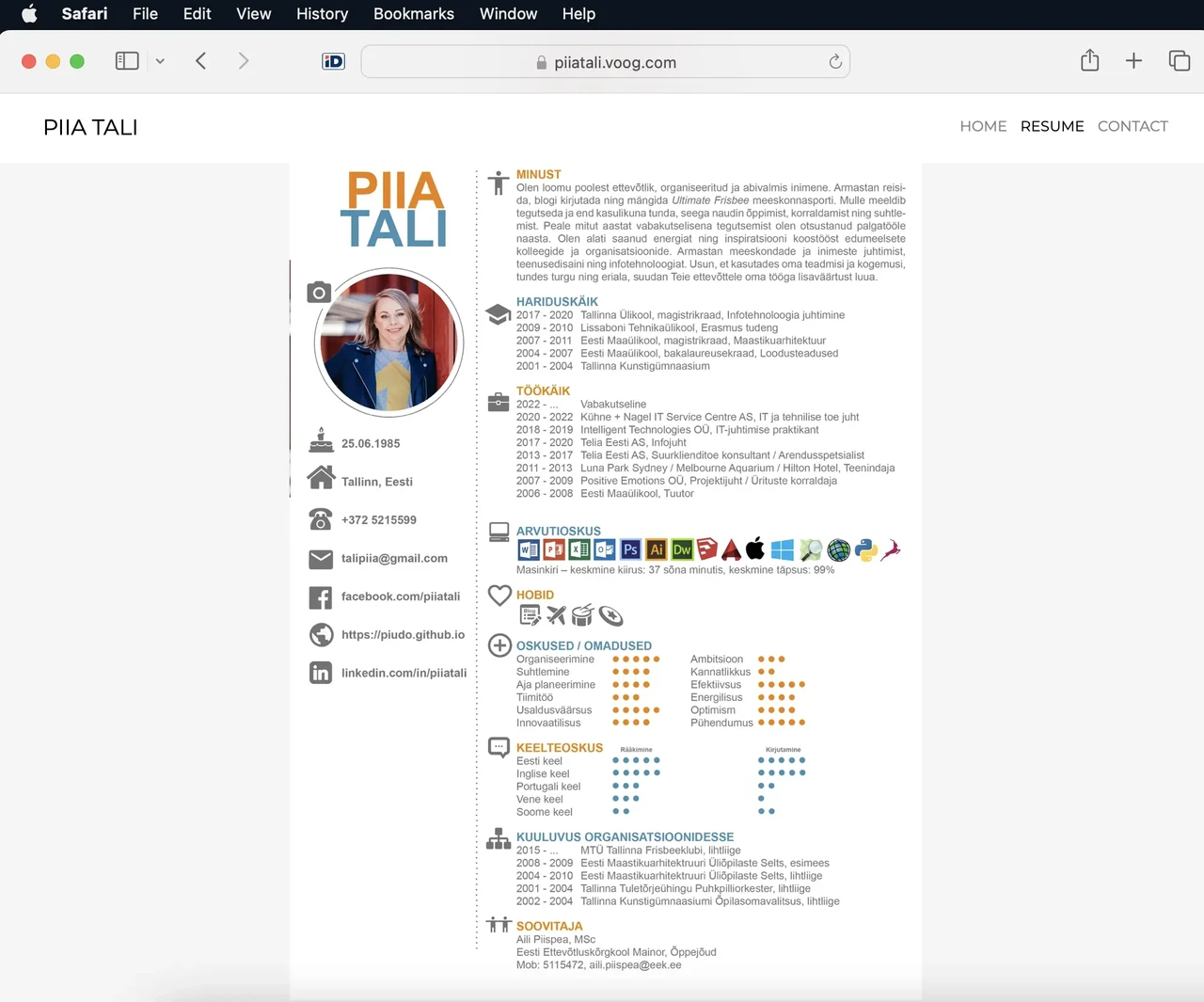
Task: Open the Help menu
Action: pyautogui.click(x=578, y=14)
